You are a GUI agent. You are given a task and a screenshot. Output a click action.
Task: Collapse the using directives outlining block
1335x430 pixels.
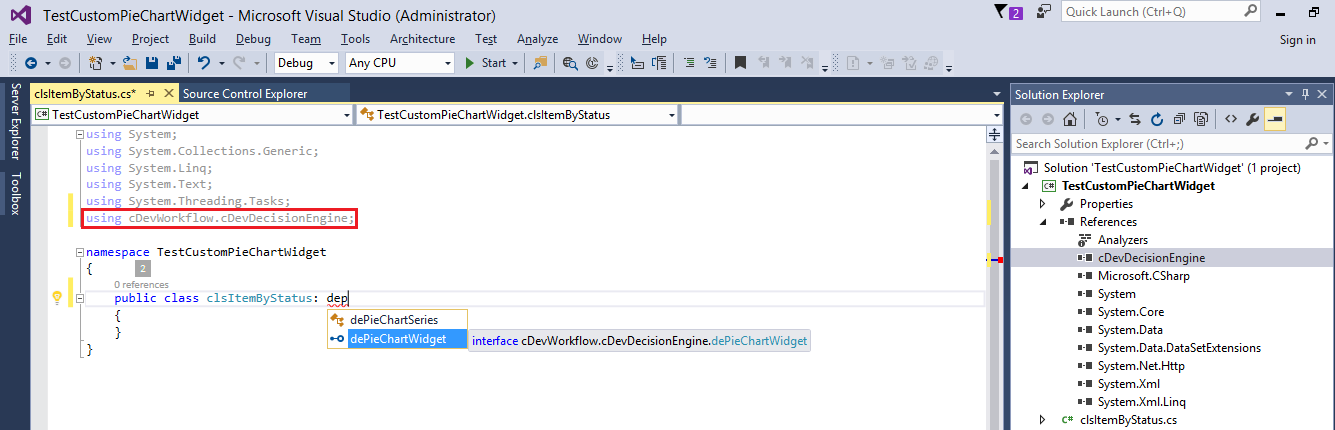pos(81,135)
